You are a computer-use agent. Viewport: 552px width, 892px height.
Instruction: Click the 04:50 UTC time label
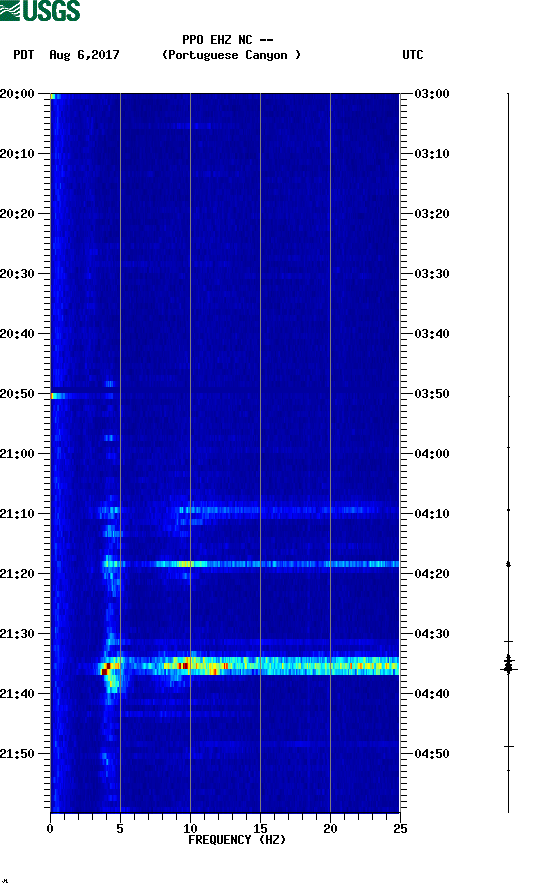click(x=432, y=754)
